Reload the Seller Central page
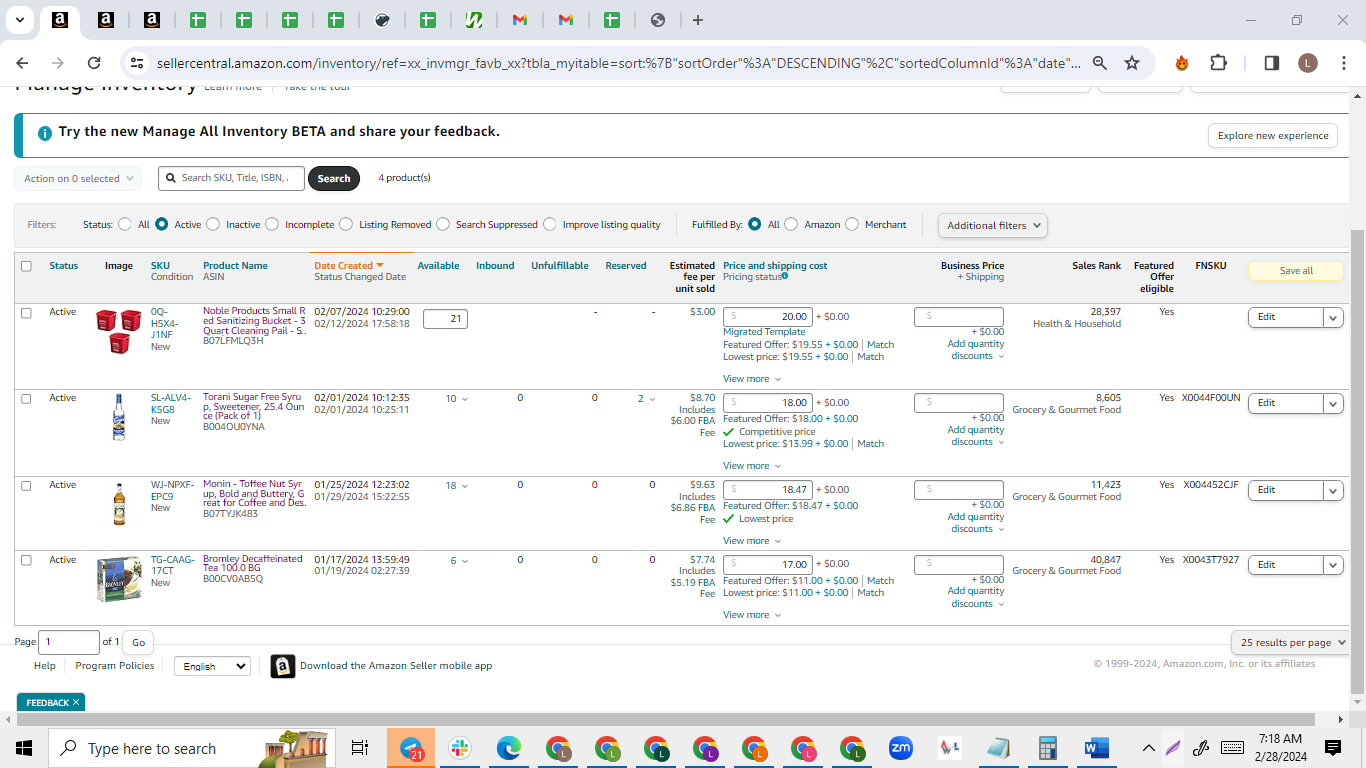1366x768 pixels. 94,63
